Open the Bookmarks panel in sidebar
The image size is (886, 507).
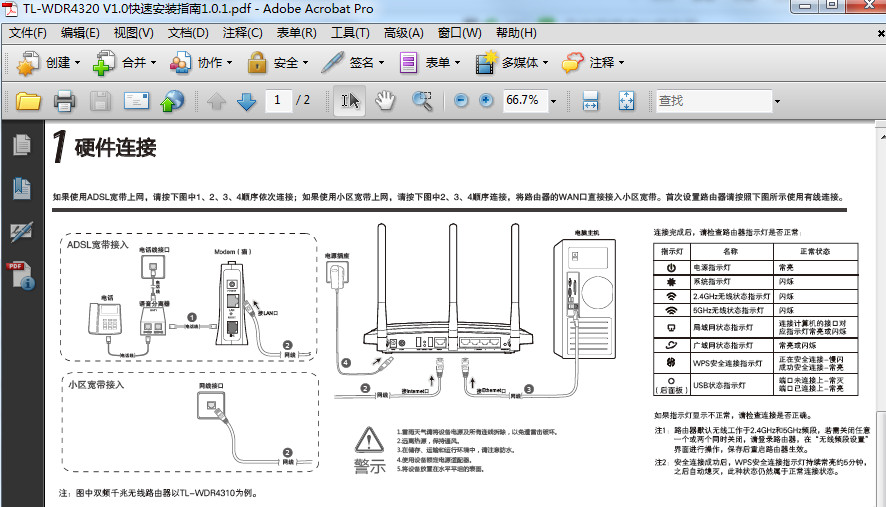(x=22, y=188)
